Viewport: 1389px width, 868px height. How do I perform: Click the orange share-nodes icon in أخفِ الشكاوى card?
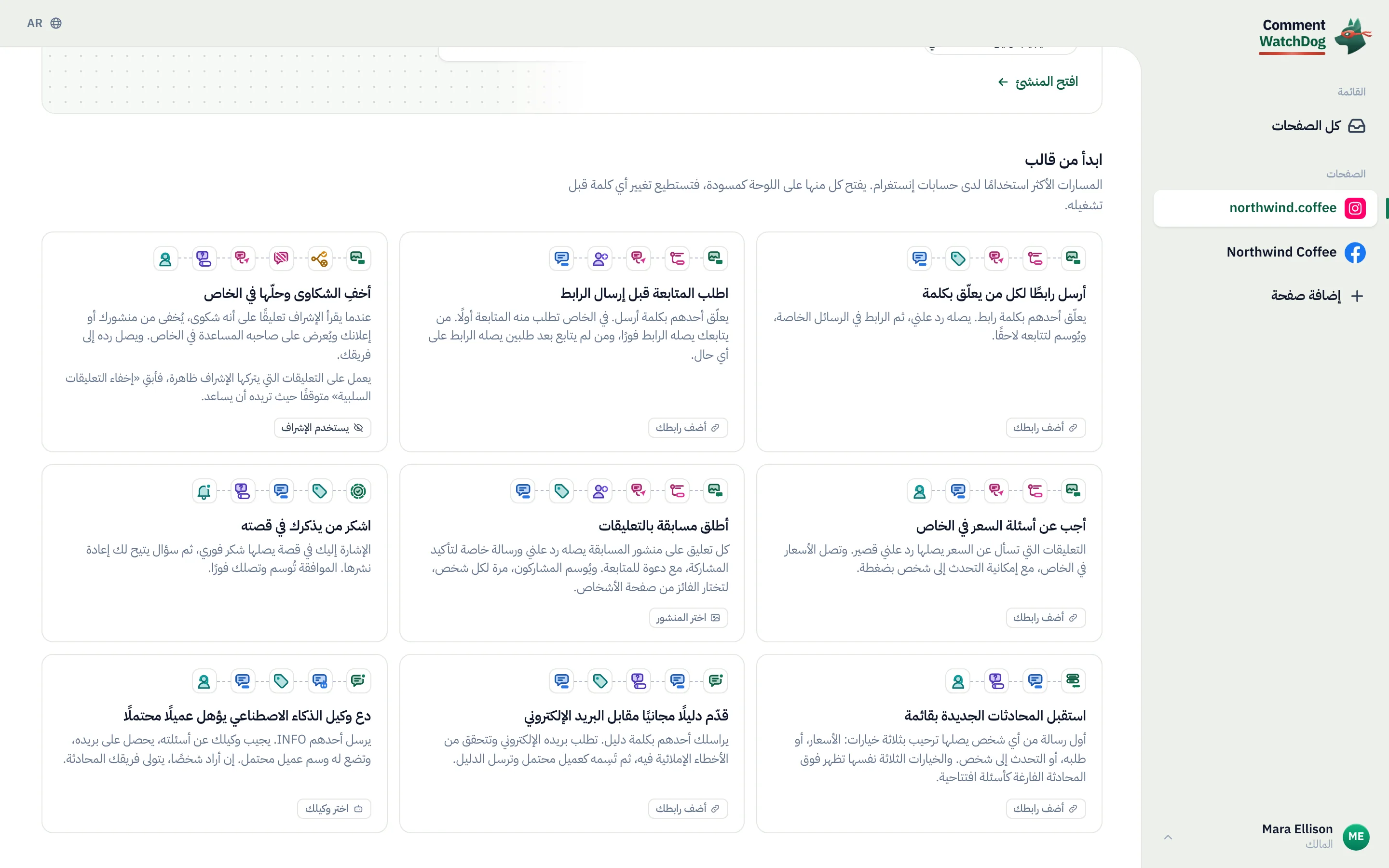pos(319,258)
